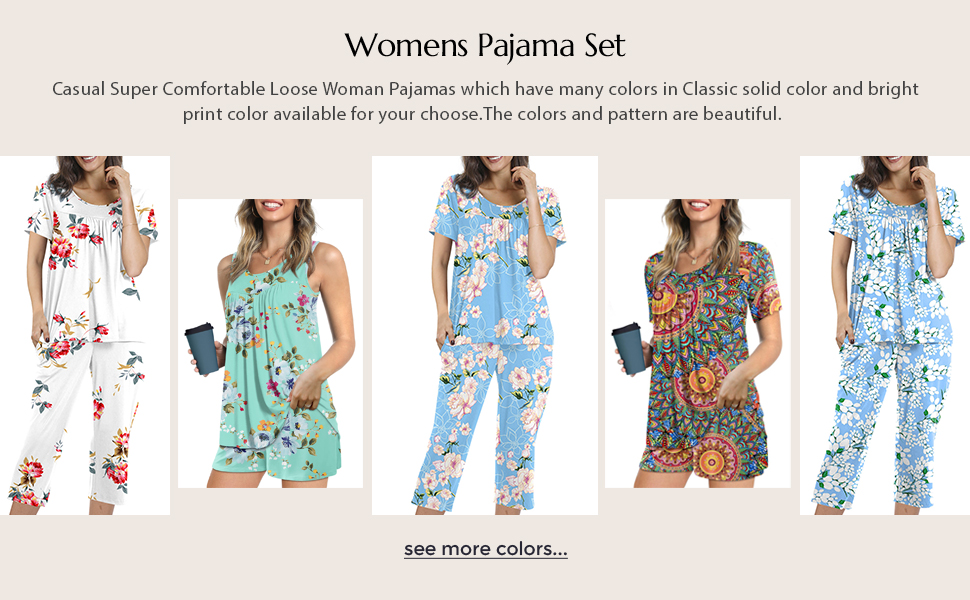Select the mint green tank pajama image
The image size is (970, 600).
270,343
